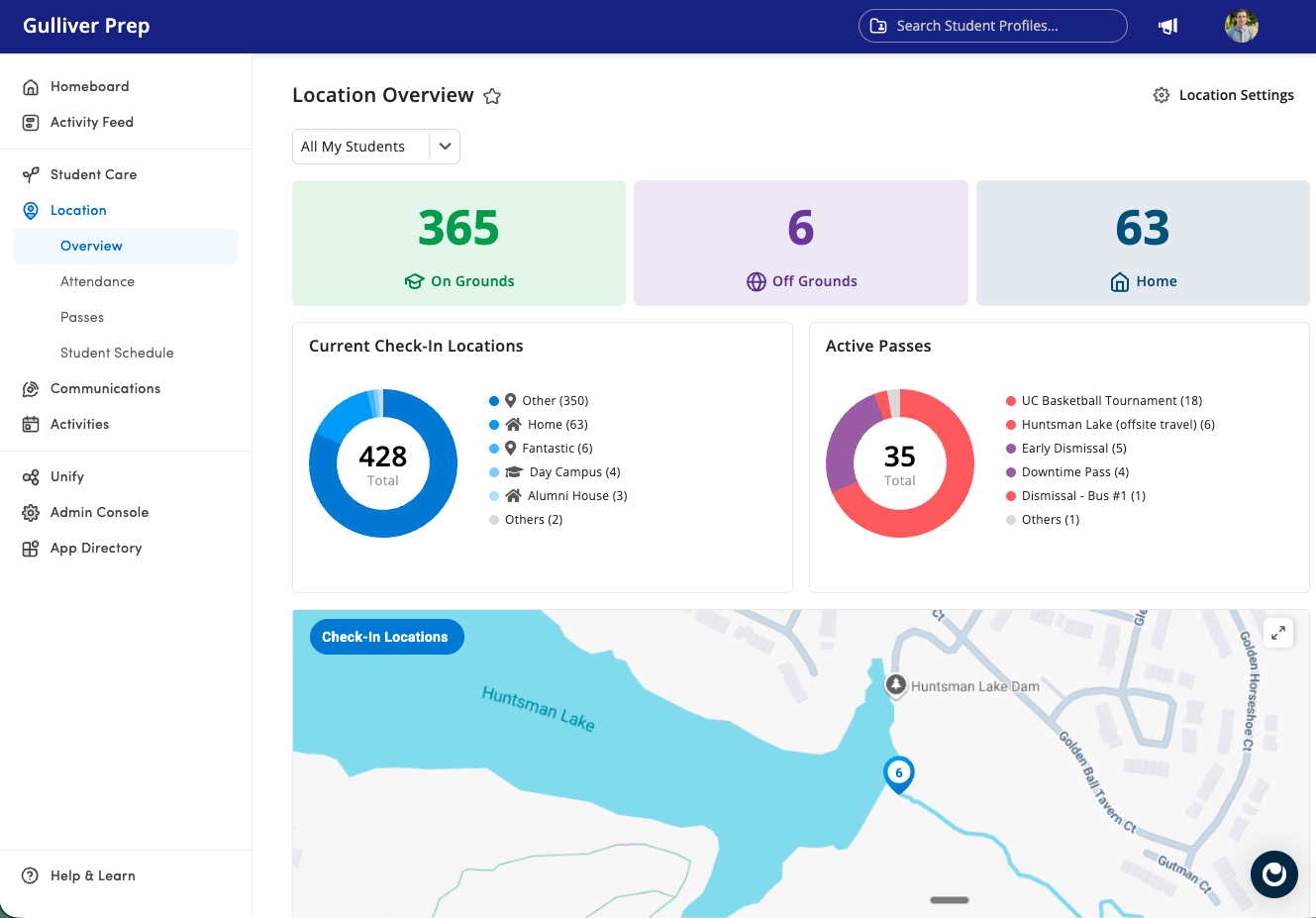Click the map pin marker labeled 6
Image resolution: width=1316 pixels, height=918 pixels.
898,774
